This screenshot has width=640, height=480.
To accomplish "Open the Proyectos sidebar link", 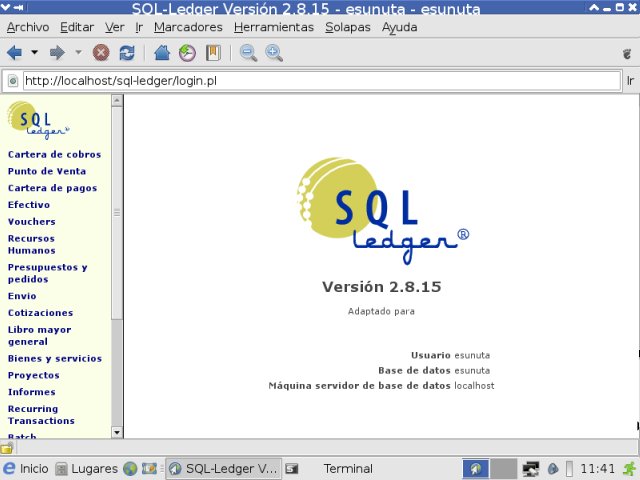I will pyautogui.click(x=33, y=376).
